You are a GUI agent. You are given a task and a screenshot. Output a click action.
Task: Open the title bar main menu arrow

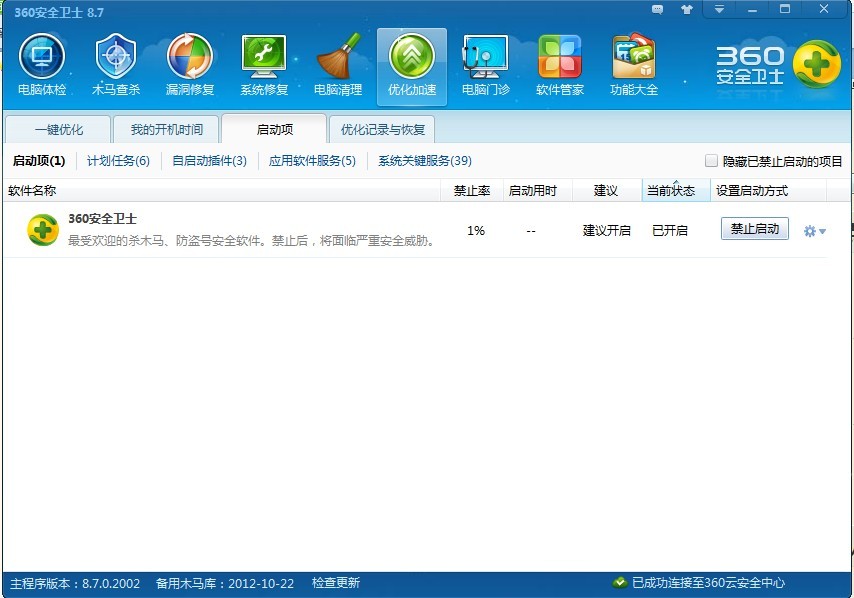pyautogui.click(x=719, y=9)
